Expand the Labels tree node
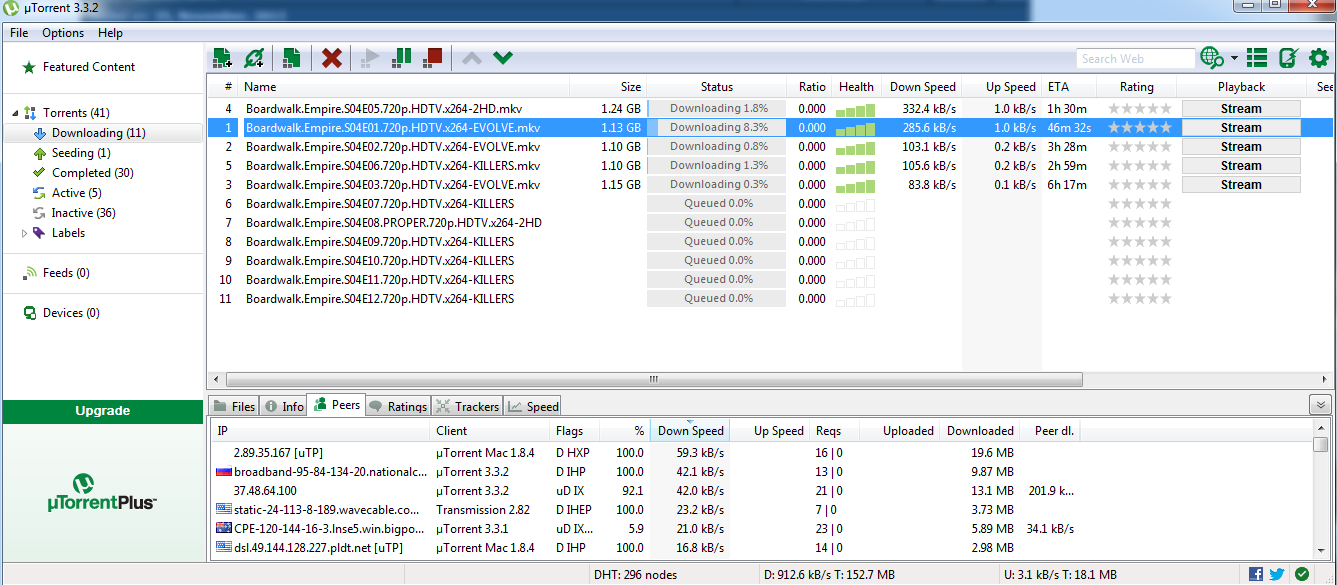This screenshot has width=1337, height=585. tap(25, 233)
